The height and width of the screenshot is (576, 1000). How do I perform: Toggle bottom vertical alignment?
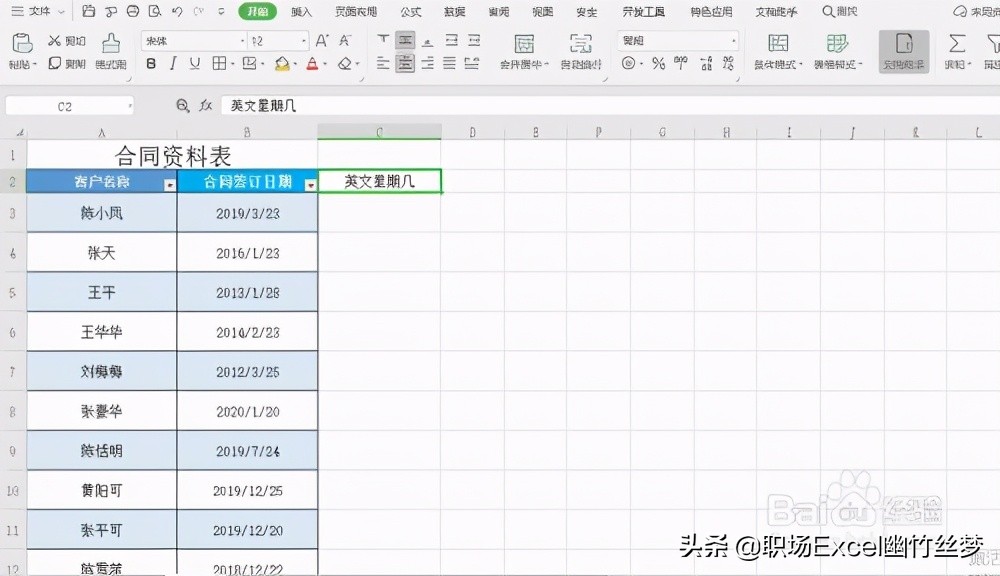[428, 41]
